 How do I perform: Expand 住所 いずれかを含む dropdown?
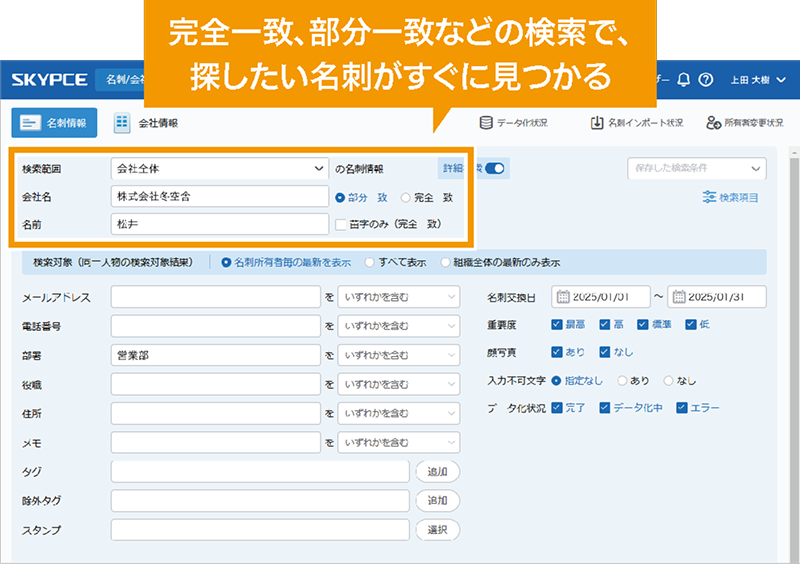coord(398,413)
